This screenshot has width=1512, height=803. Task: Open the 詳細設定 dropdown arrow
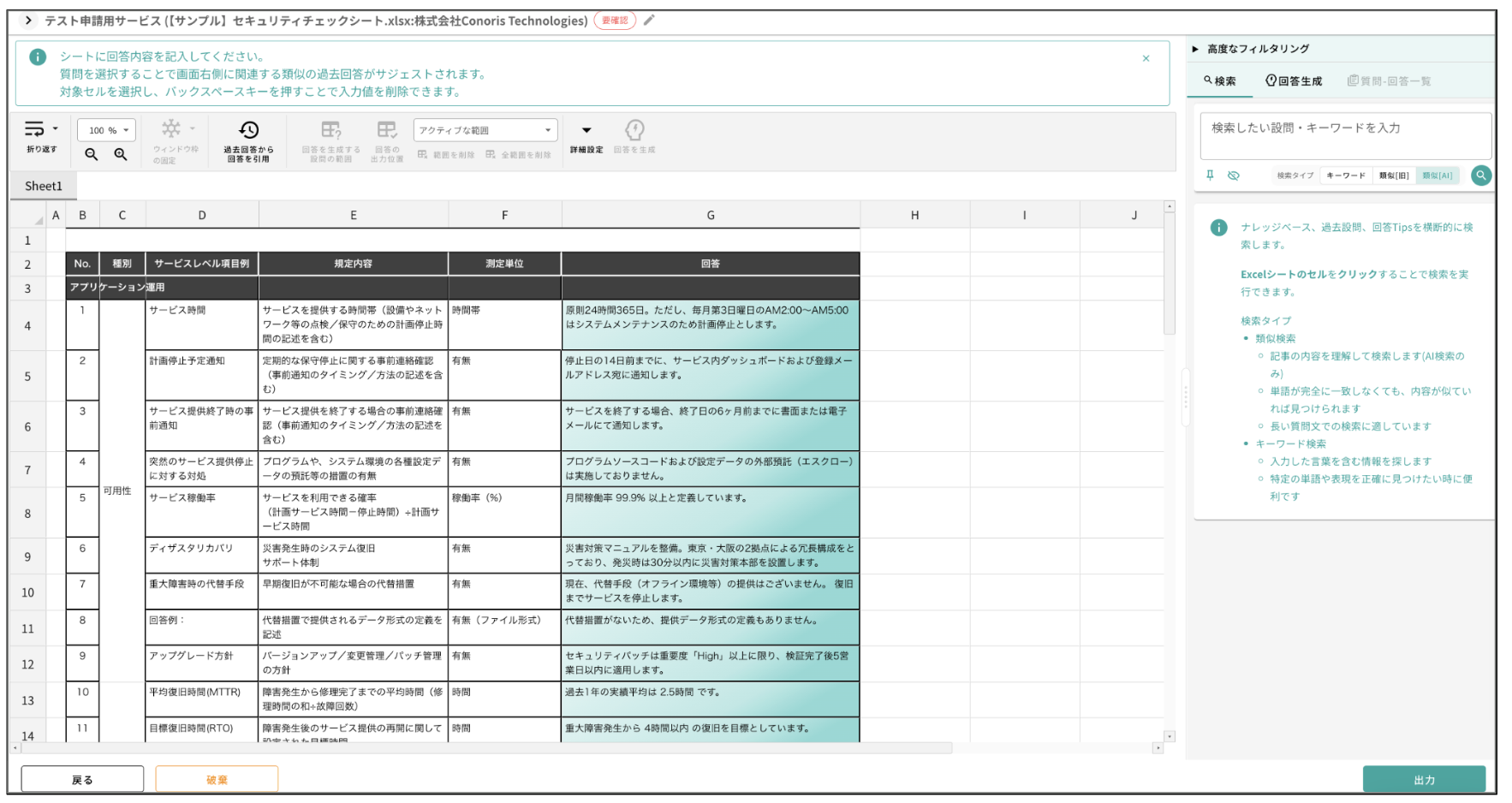click(586, 128)
